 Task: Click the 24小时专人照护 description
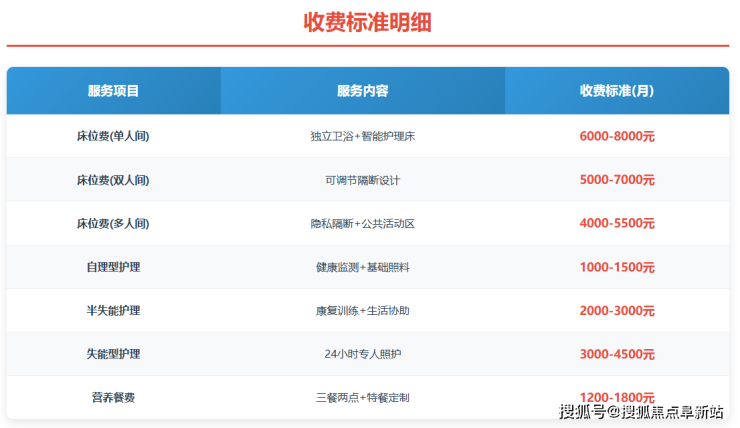pyautogui.click(x=362, y=354)
